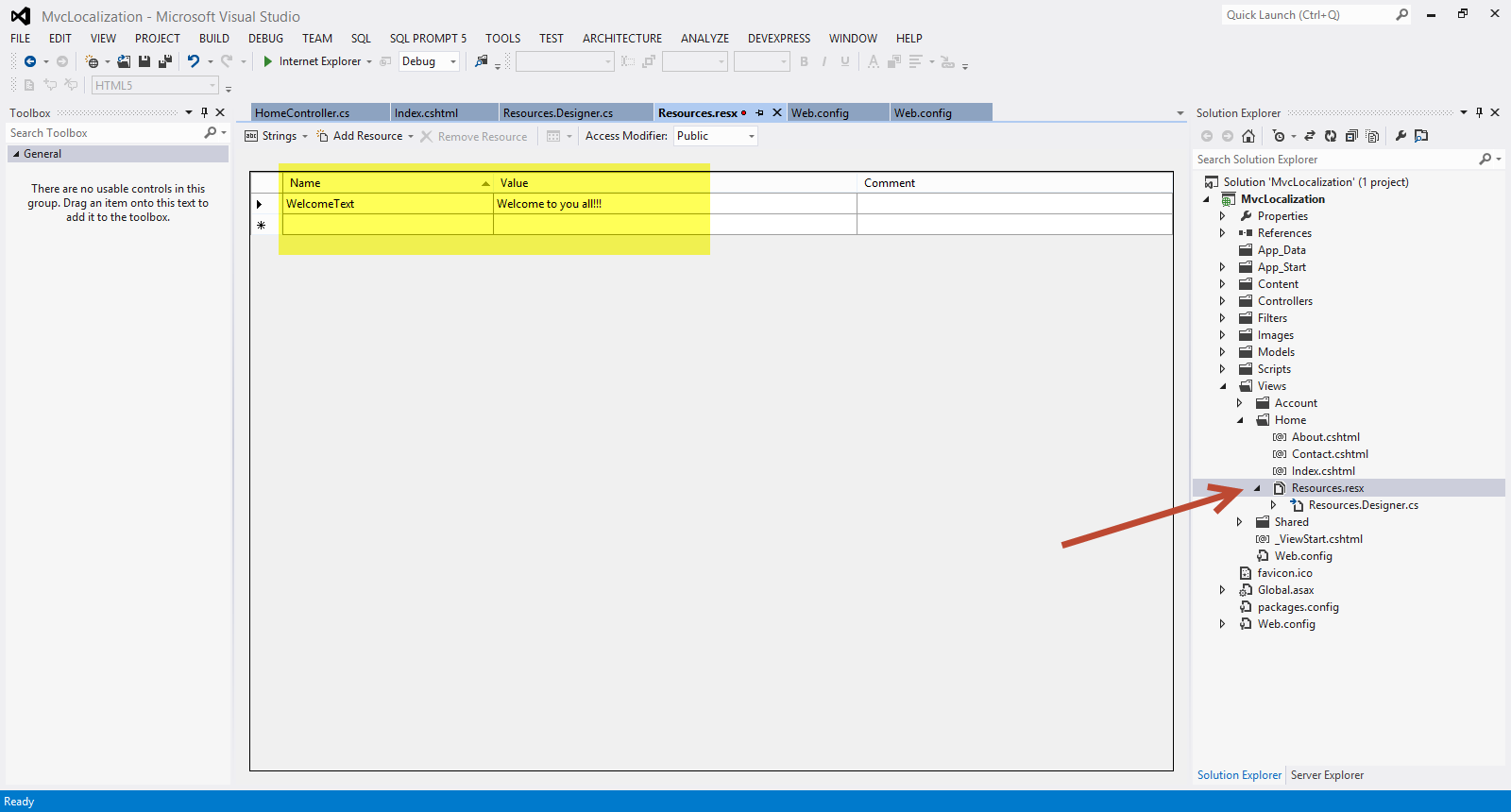Click the Strings button
This screenshot has height=812, width=1511.
click(x=271, y=136)
